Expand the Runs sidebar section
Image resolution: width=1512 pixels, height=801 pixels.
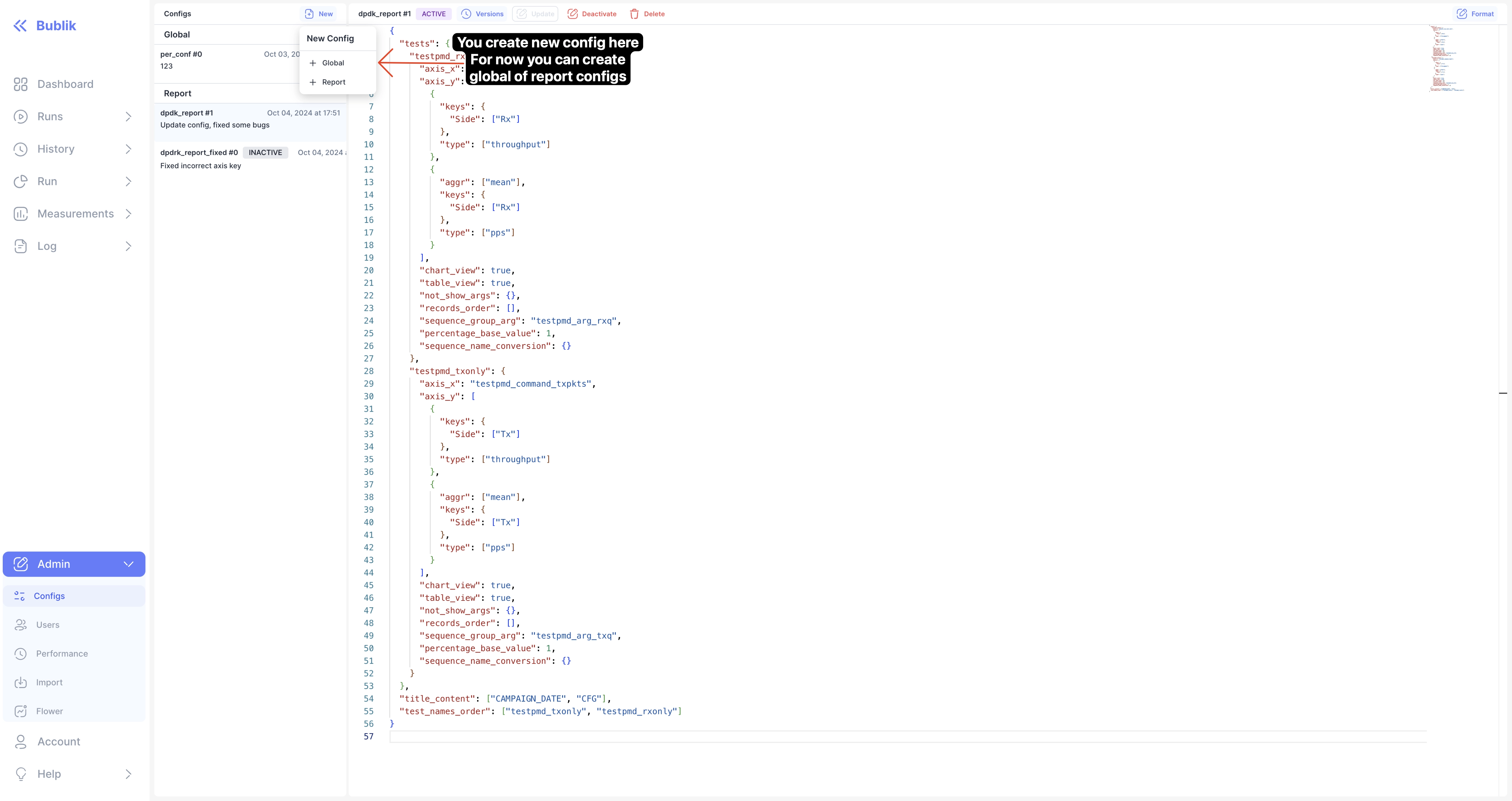[129, 116]
